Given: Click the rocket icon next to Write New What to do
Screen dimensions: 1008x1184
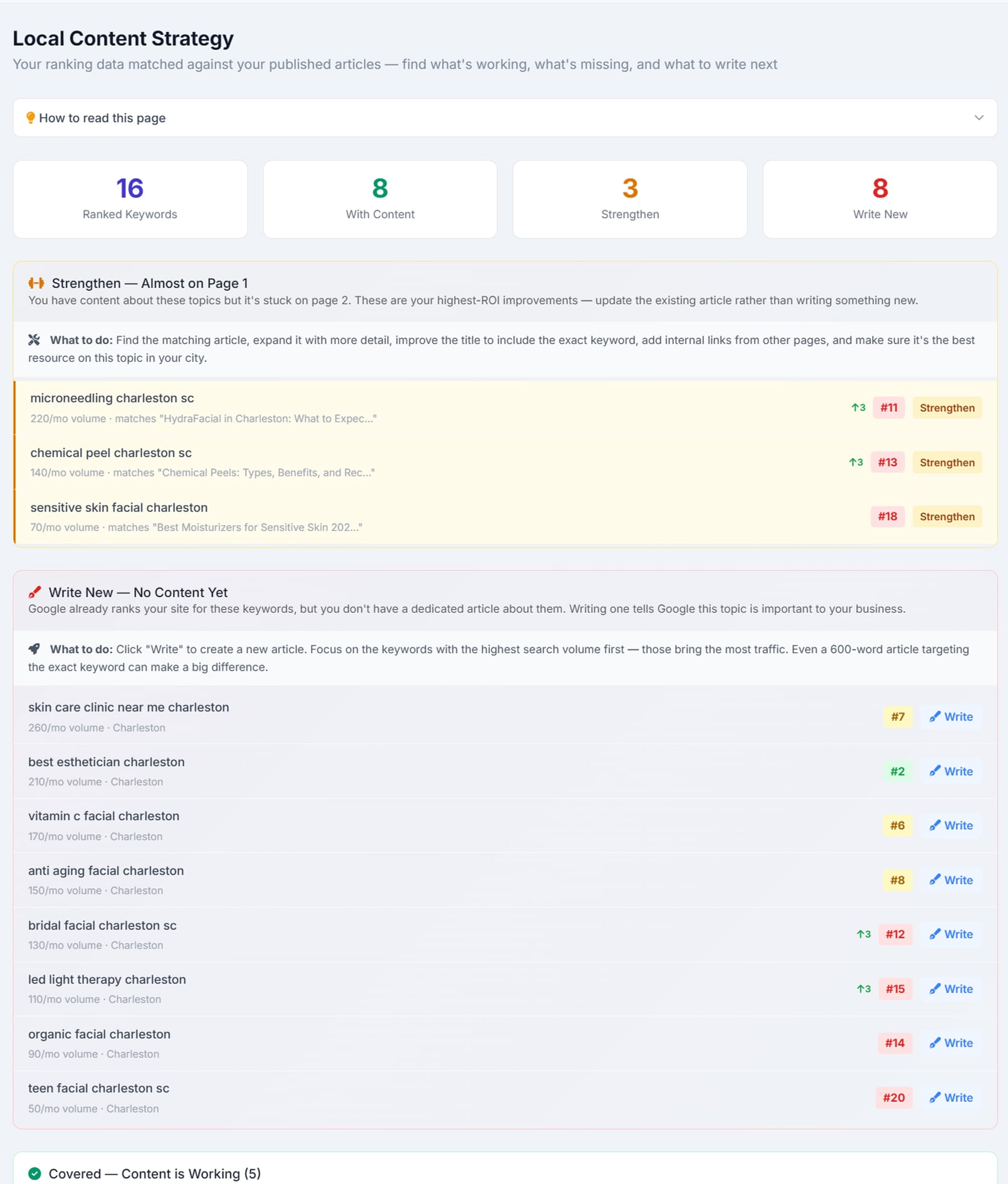Looking at the screenshot, I should 34,649.
